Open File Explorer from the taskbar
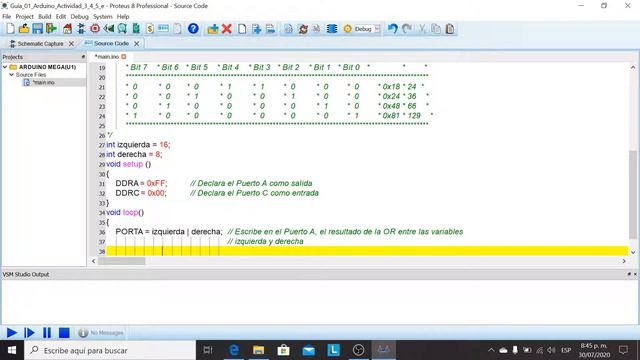This screenshot has height=360, width=640. coord(258,350)
